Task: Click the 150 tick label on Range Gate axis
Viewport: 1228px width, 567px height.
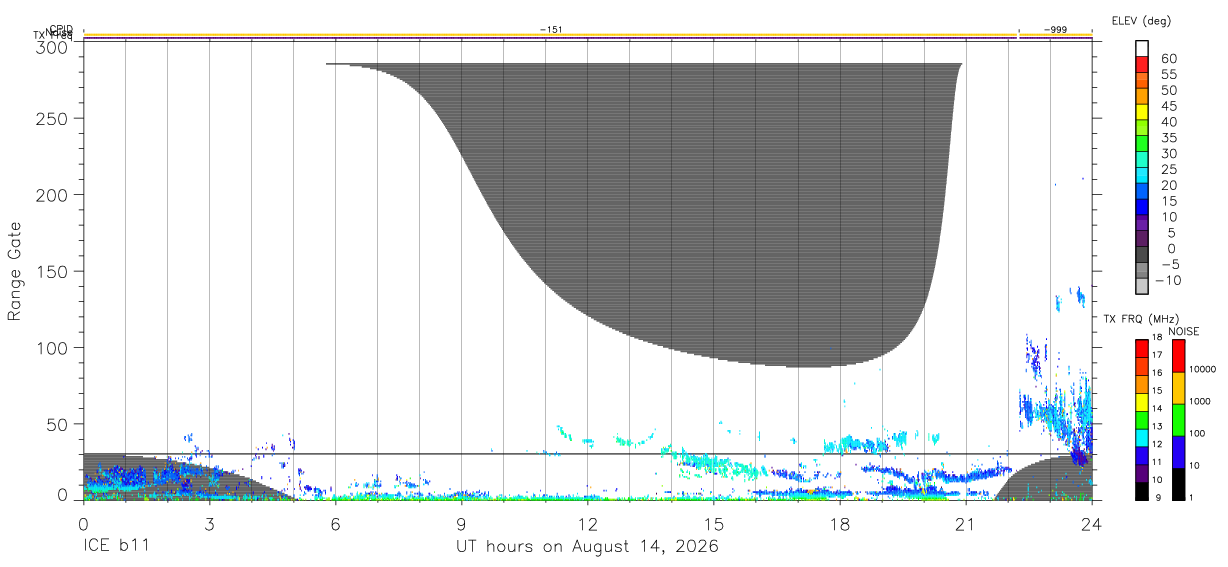Action: tap(52, 271)
